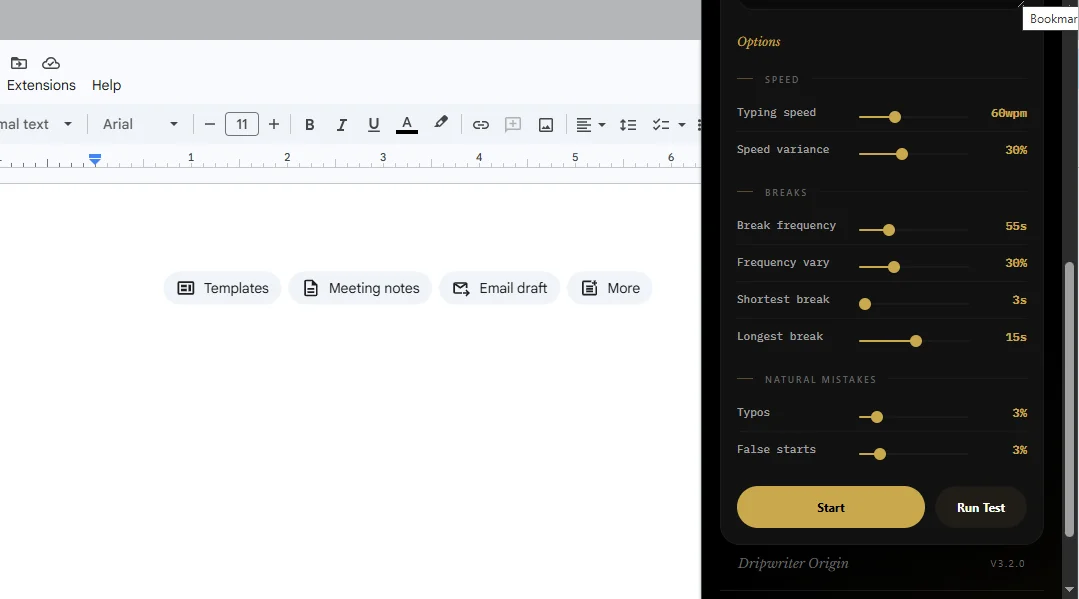The height and width of the screenshot is (599, 1079).
Task: Click the checklist icon
Action: 661,125
